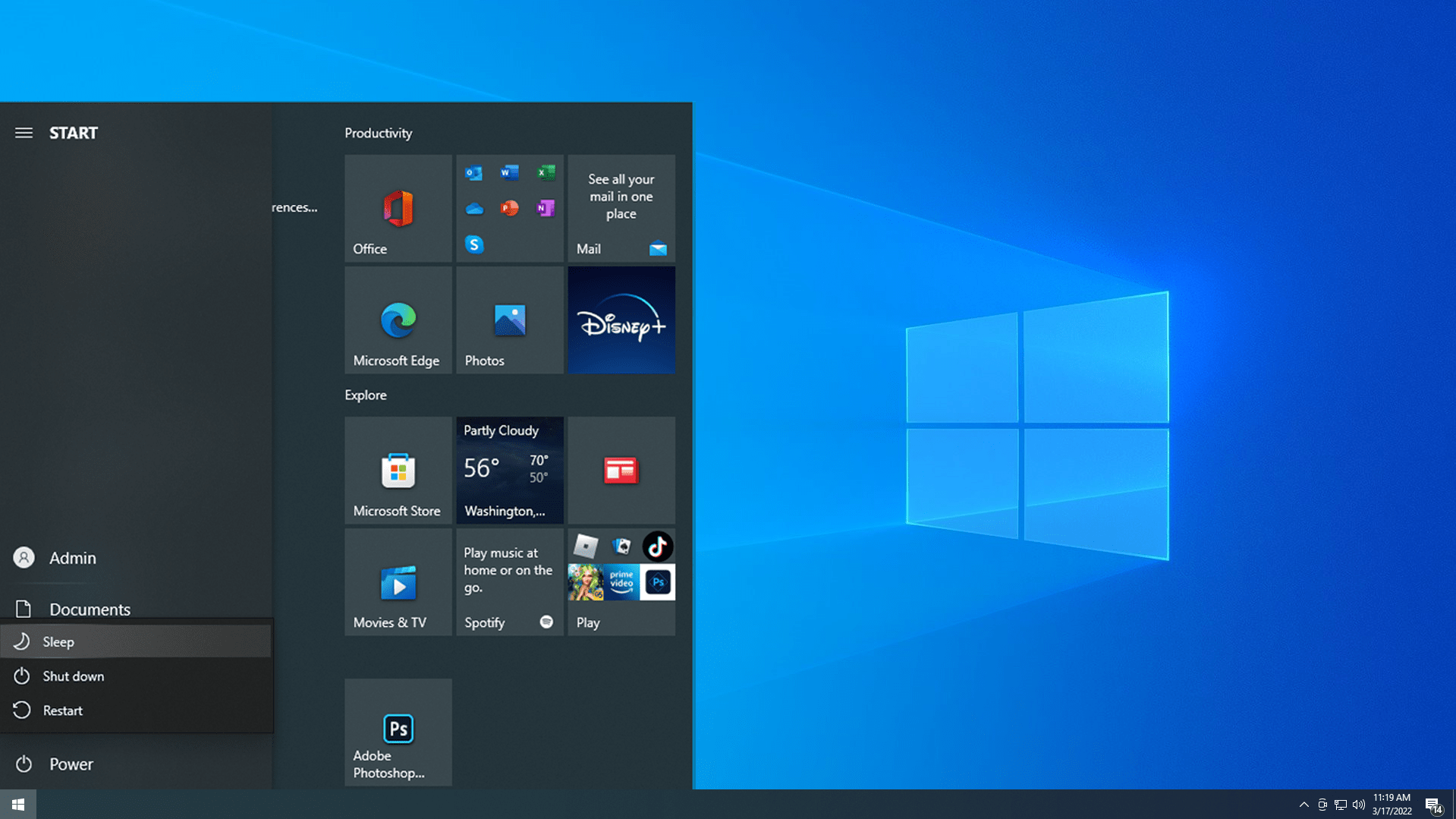Launch Movies & TV app
This screenshot has height=819, width=1456.
[x=398, y=582]
